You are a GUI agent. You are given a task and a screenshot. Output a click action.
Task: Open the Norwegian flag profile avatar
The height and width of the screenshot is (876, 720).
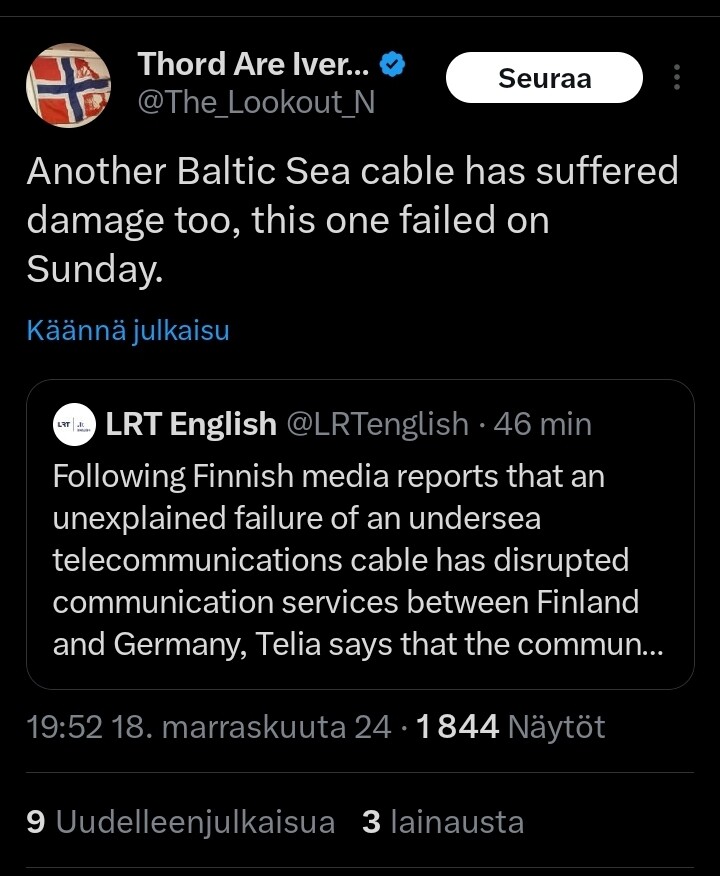pos(68,86)
